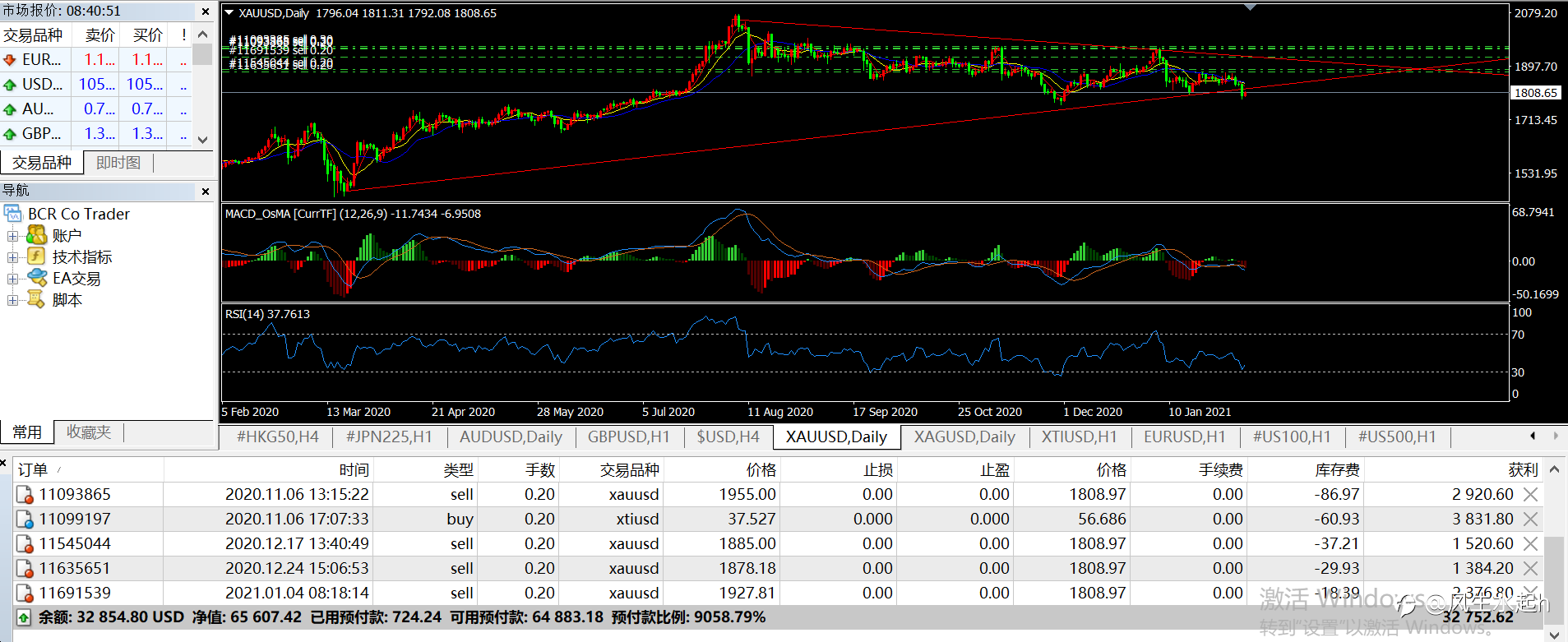Close order 11635651 with its X button

pyautogui.click(x=1530, y=568)
